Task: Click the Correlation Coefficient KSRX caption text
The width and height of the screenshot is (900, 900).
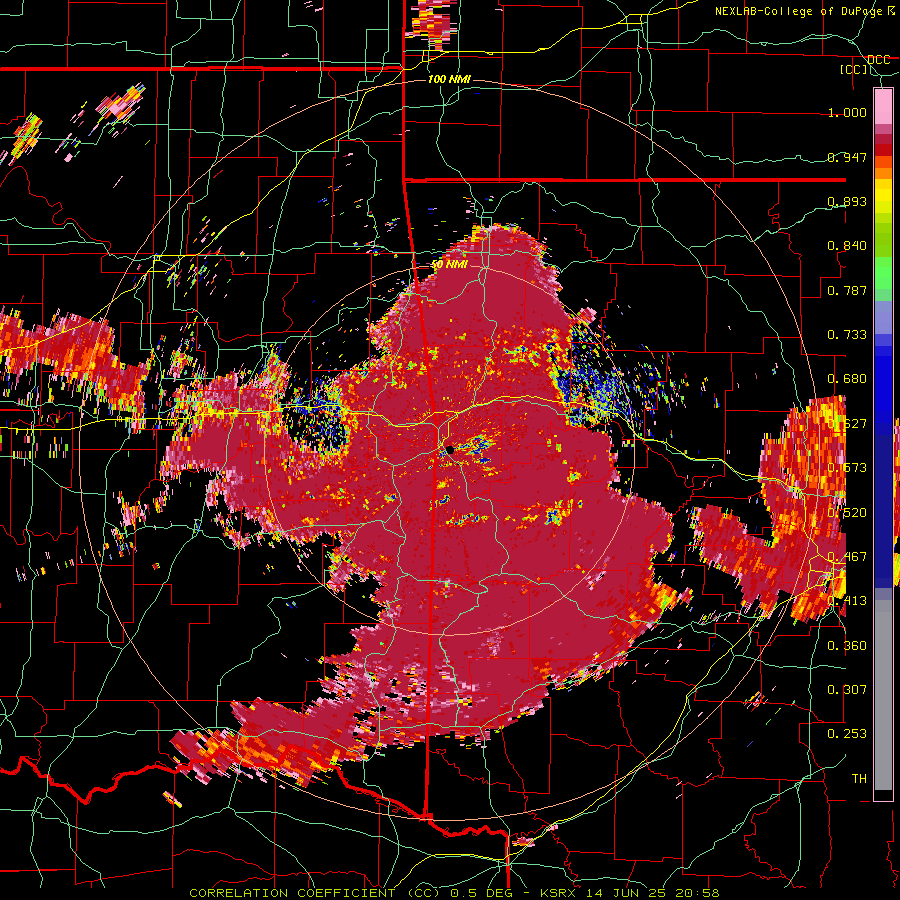Action: pyautogui.click(x=454, y=893)
